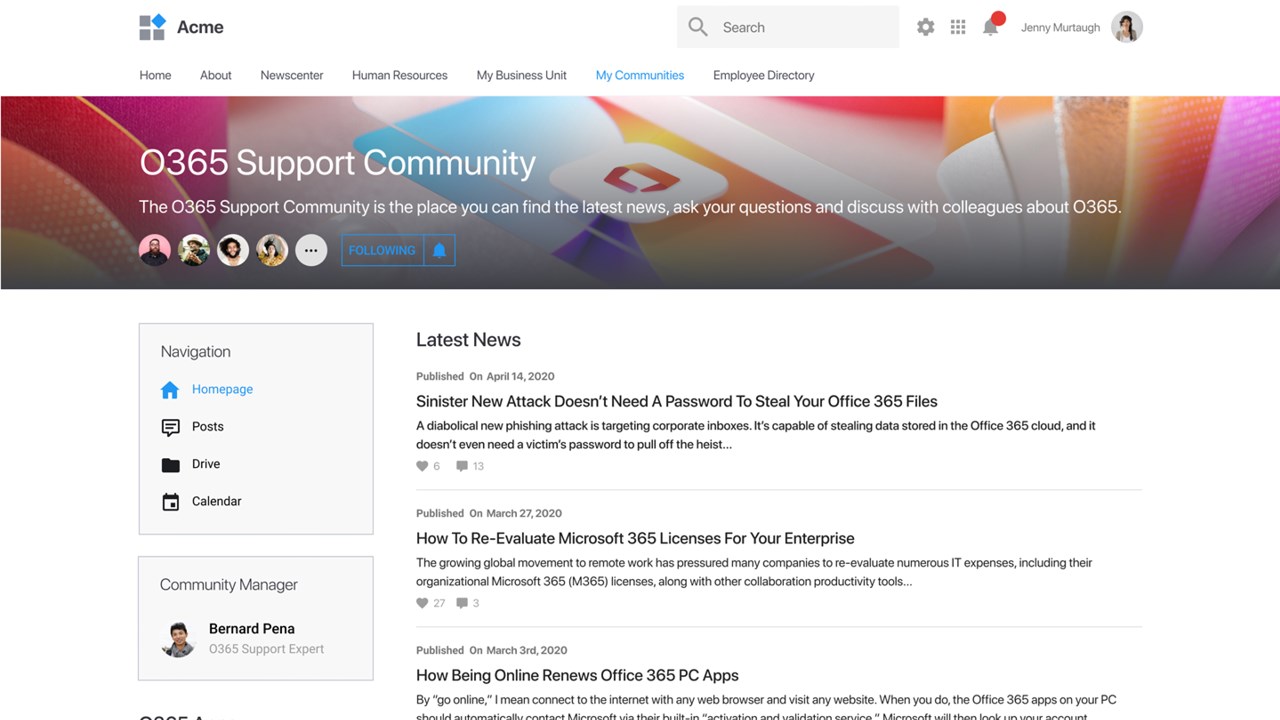Click into the Search field
1280x720 pixels.
tap(788, 27)
